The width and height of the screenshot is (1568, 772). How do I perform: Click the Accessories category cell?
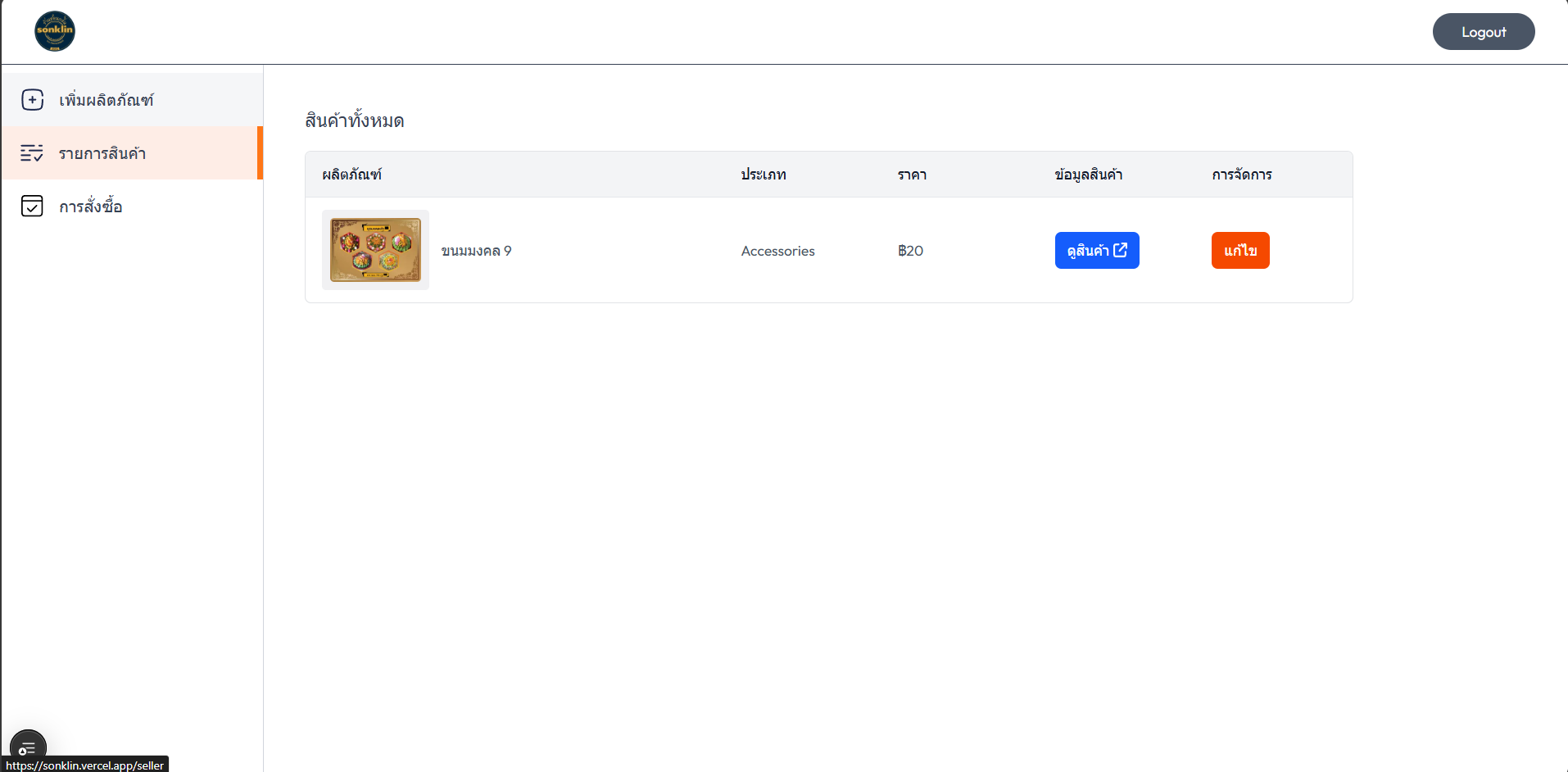(x=777, y=251)
